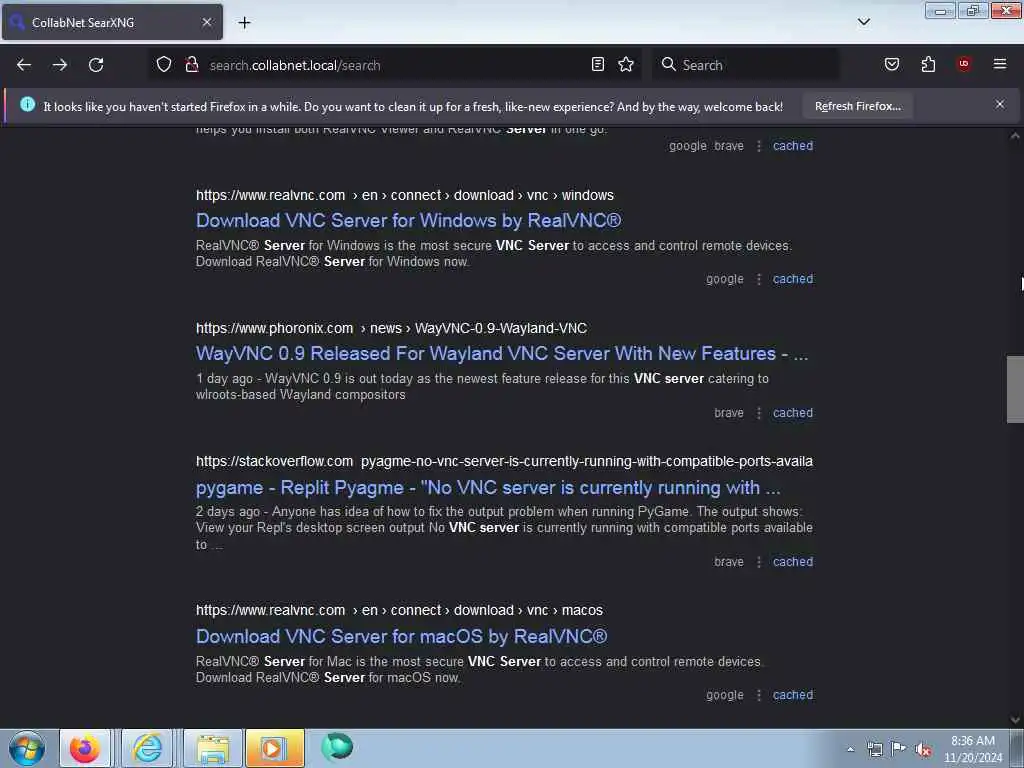Click the page scrollbar thumb
Image resolution: width=1024 pixels, height=768 pixels.
tap(1015, 389)
